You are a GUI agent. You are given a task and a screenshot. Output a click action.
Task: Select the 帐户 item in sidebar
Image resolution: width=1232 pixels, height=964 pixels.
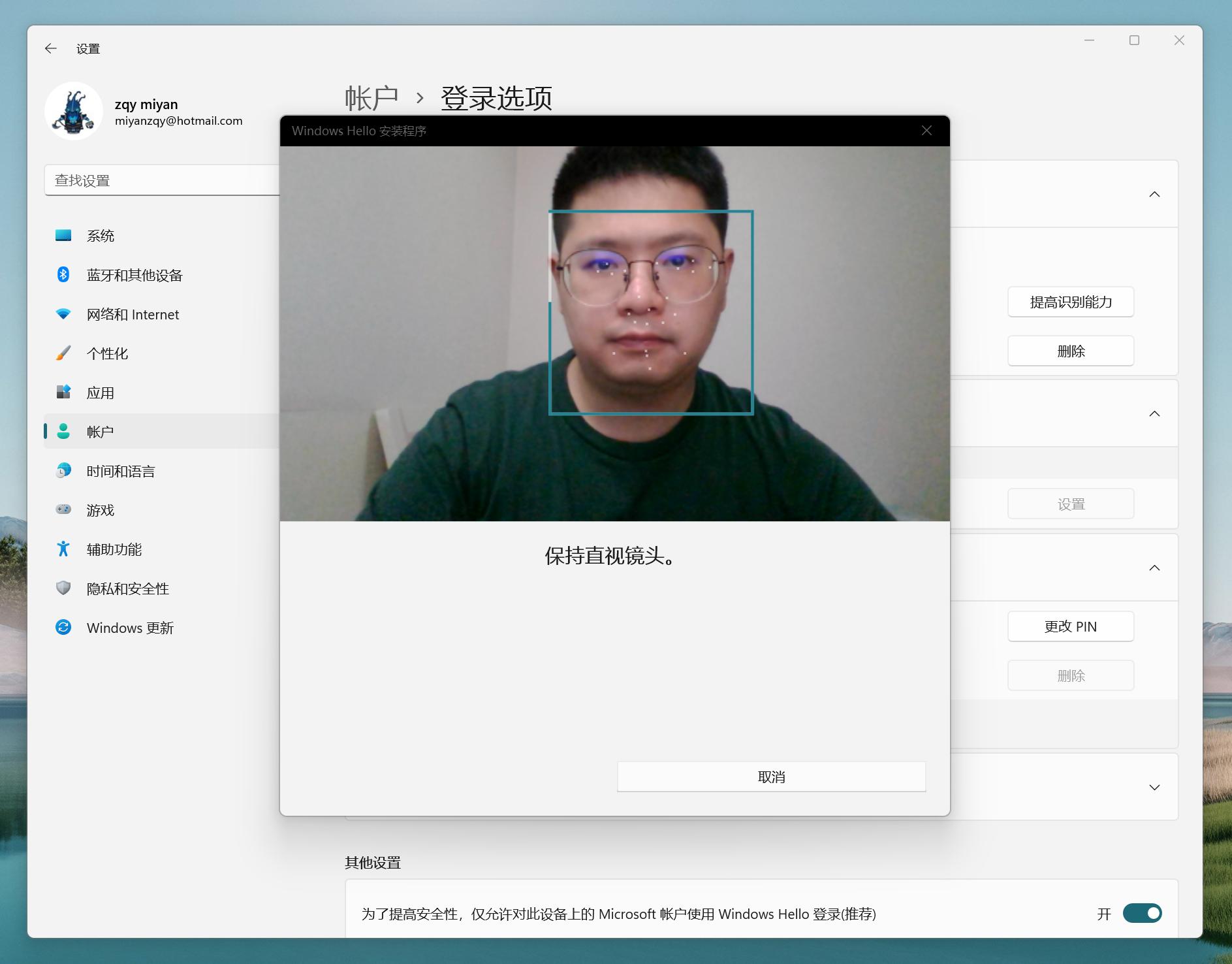101,431
